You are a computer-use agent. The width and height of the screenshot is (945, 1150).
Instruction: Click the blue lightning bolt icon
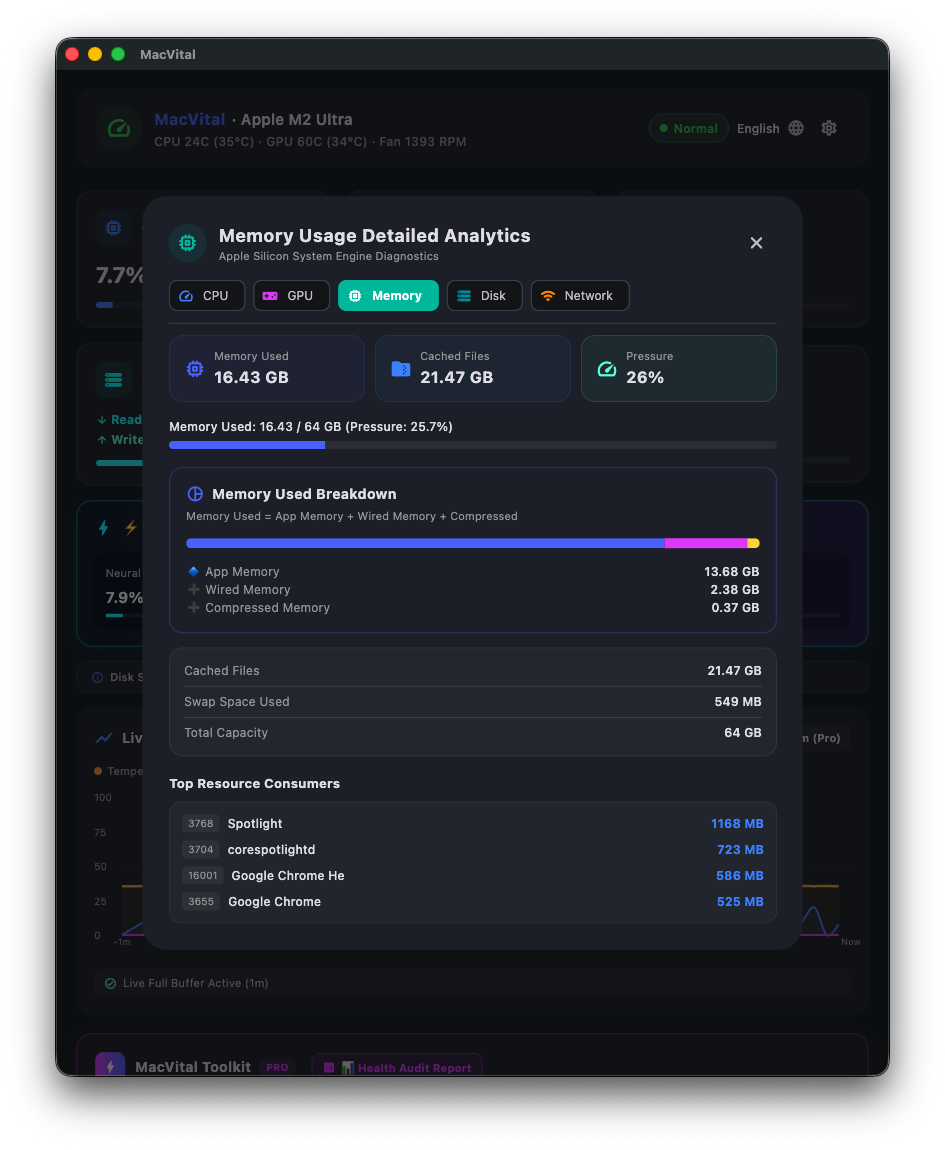click(103, 527)
